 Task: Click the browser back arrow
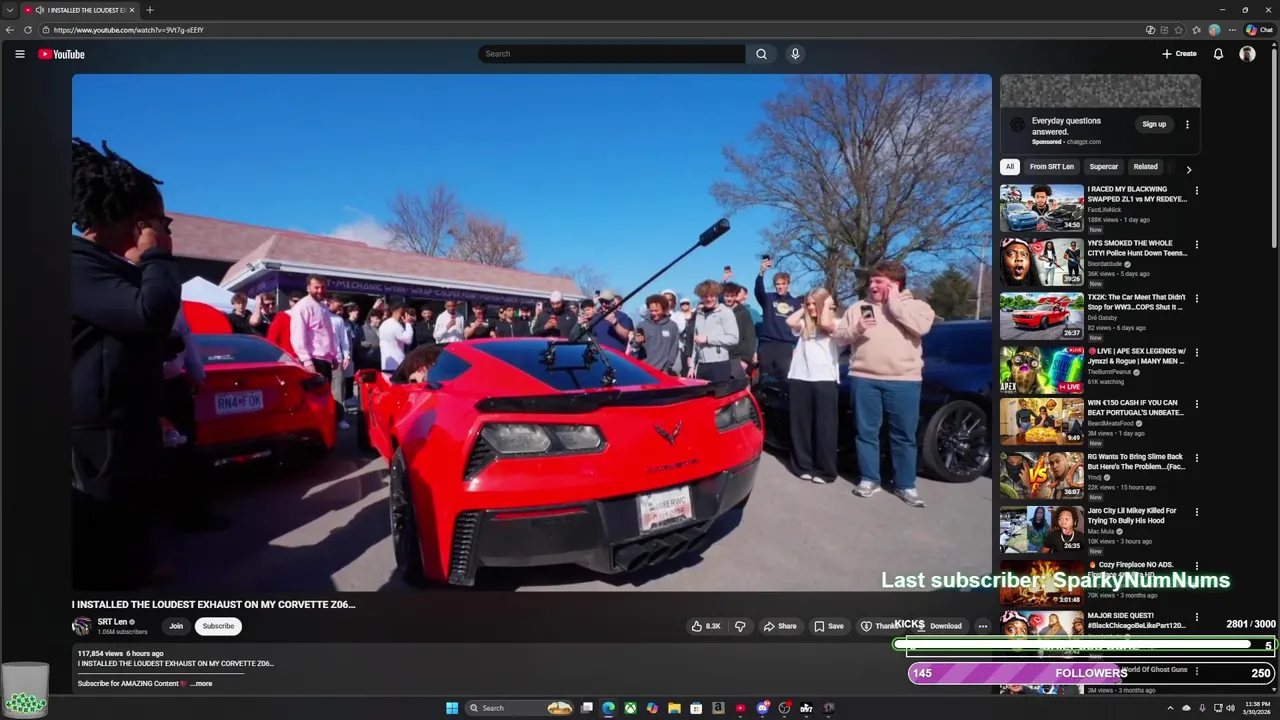10,30
